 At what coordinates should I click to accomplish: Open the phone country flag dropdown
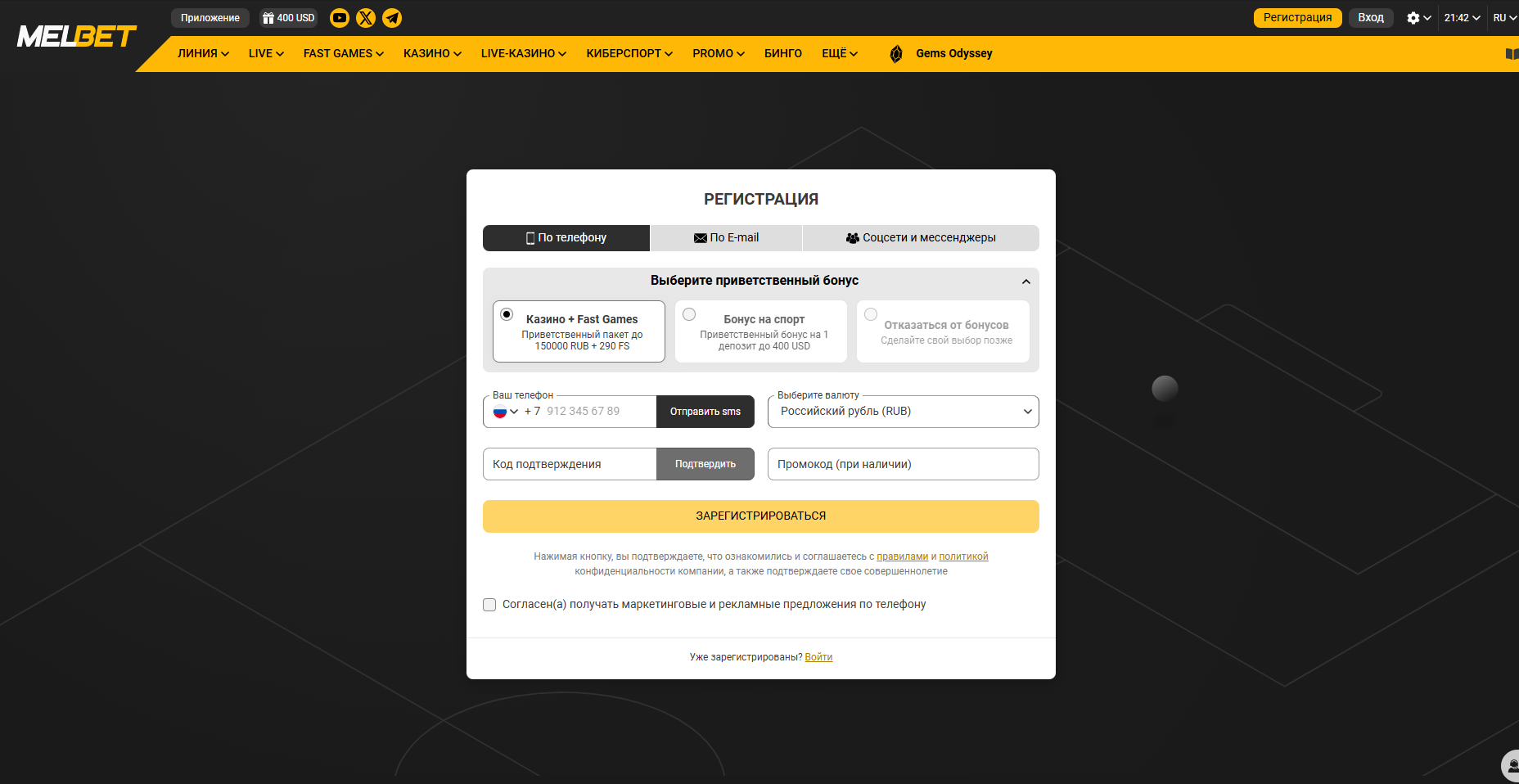tap(506, 412)
